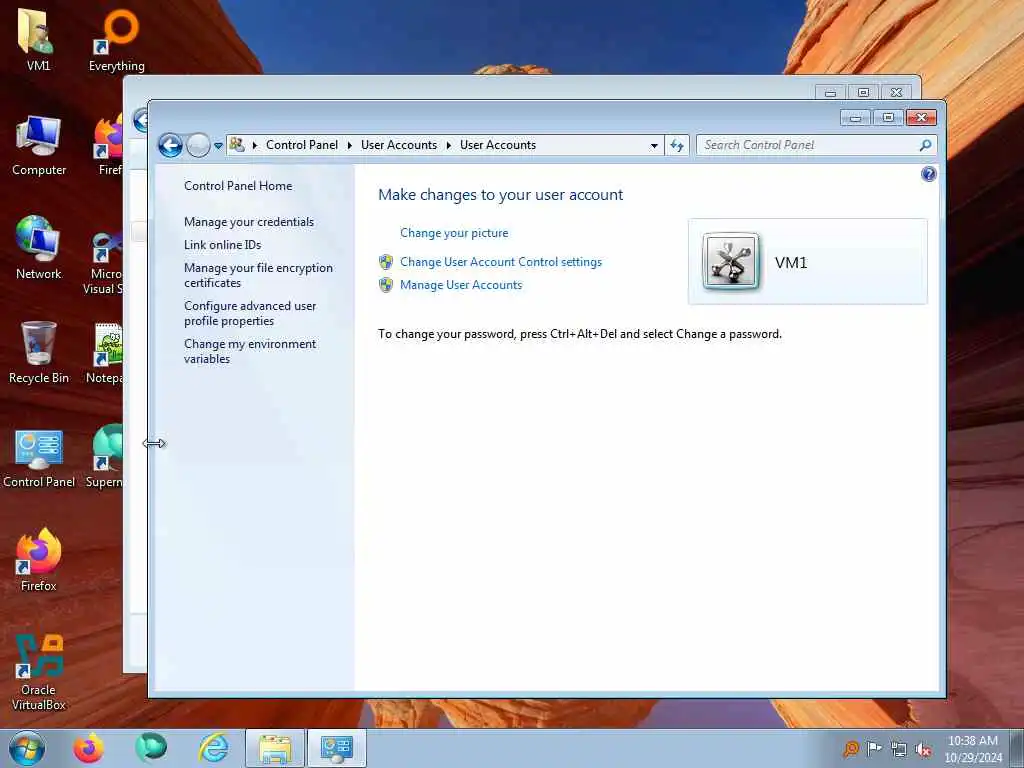Open Help with the blue question mark
The width and height of the screenshot is (1024, 768).
click(928, 174)
